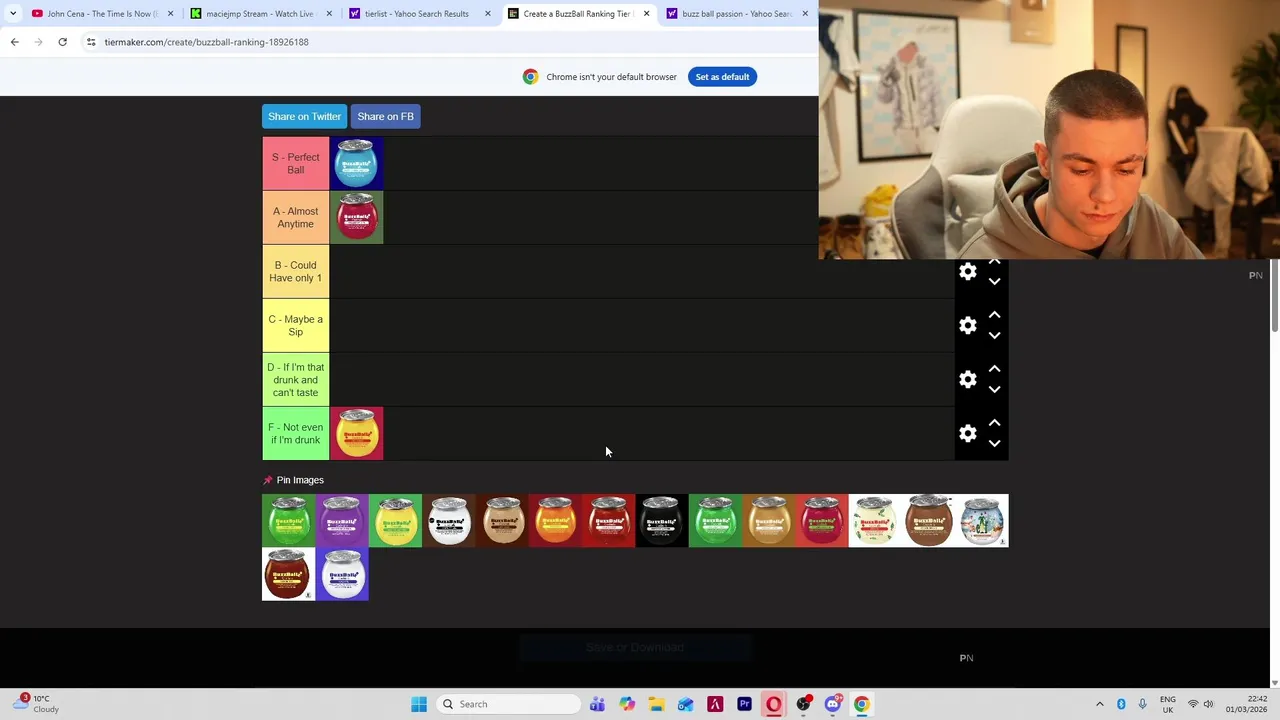Open Microsoft Teams from taskbar
This screenshot has height=720, width=1280.
pos(597,704)
